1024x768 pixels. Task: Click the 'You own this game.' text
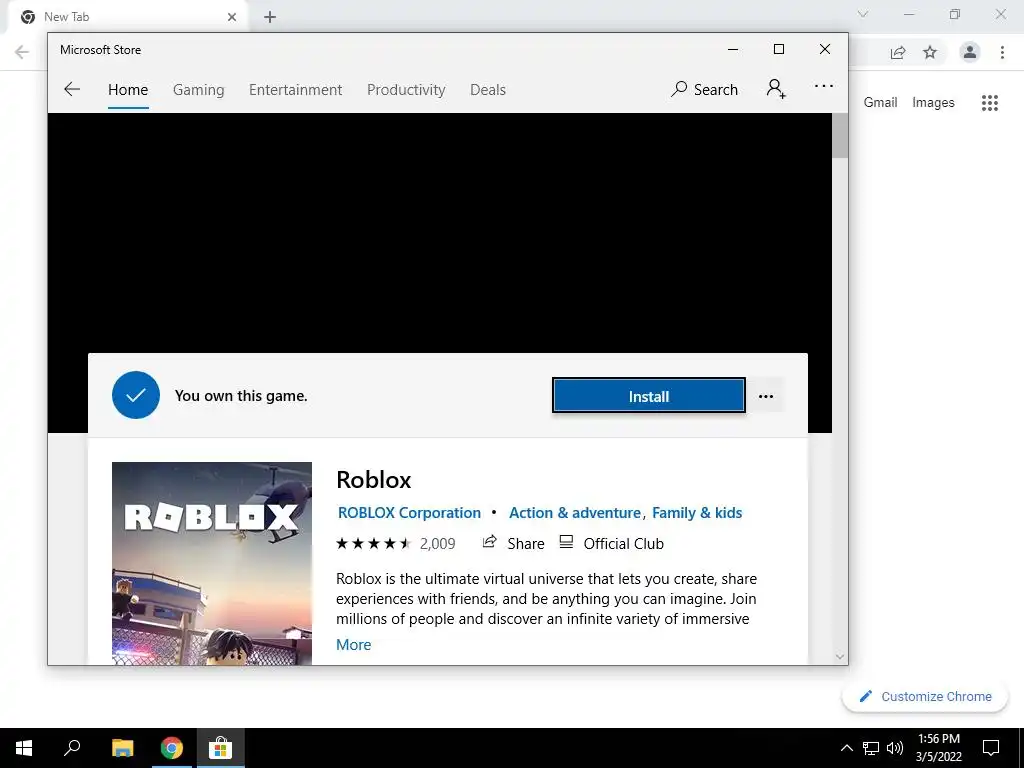[241, 396]
